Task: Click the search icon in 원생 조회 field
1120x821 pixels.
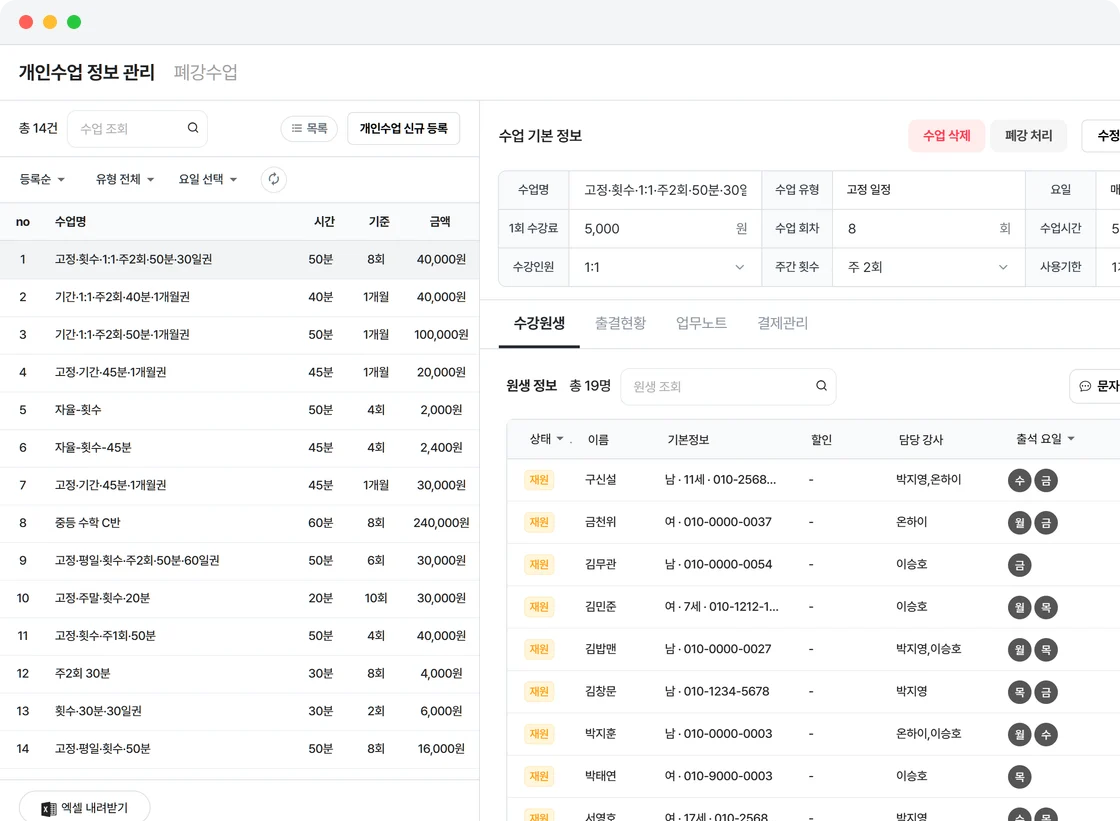Action: pyautogui.click(x=821, y=386)
